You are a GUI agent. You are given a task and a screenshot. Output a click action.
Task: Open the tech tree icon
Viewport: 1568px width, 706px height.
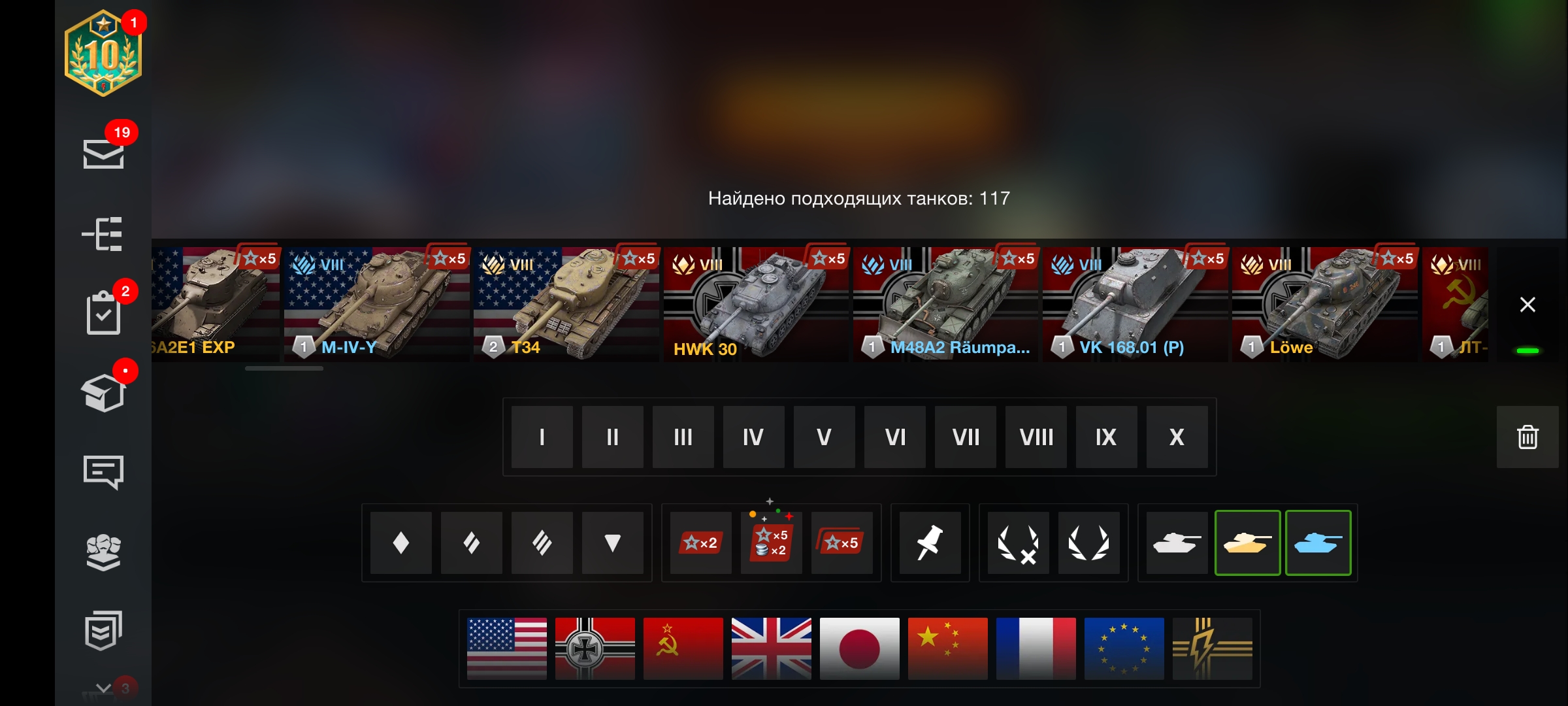(103, 234)
